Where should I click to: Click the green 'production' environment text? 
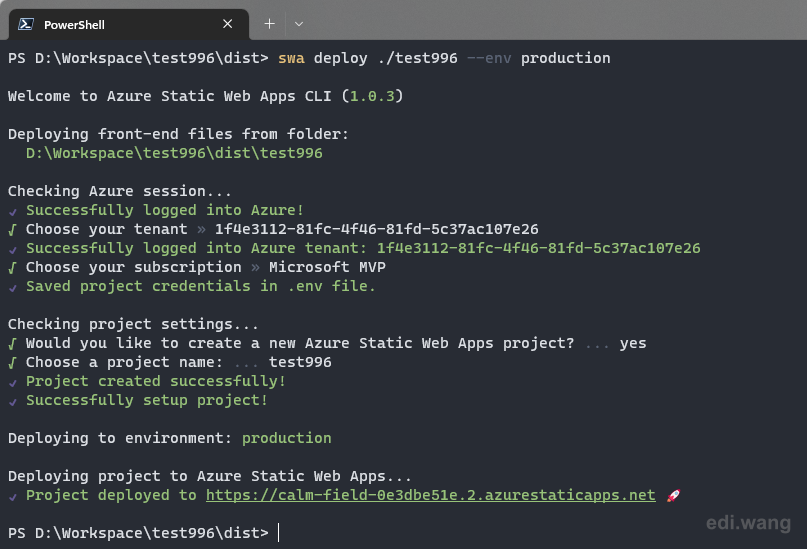point(287,438)
